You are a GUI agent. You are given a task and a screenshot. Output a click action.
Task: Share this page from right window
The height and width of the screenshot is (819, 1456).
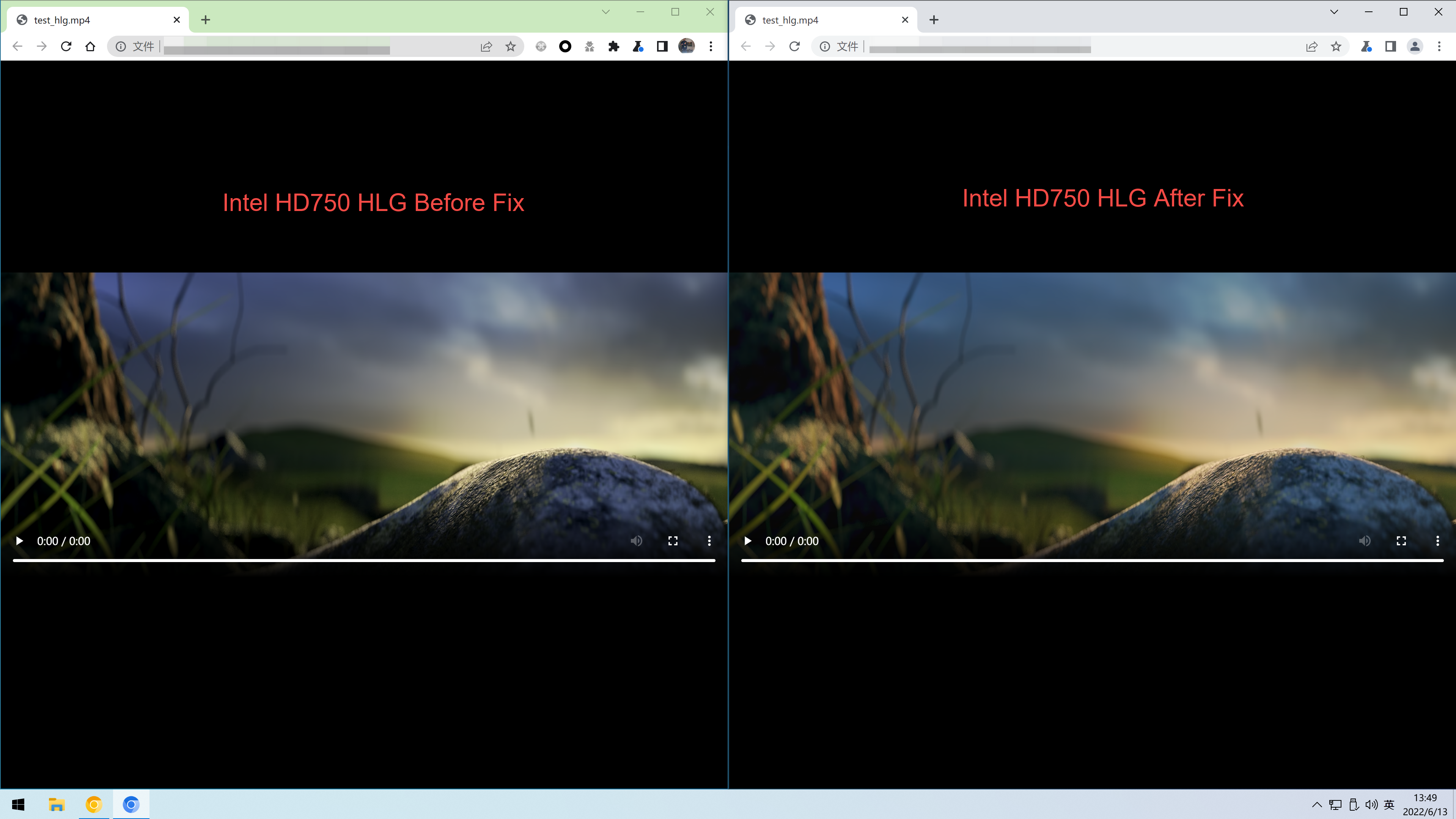click(x=1312, y=46)
